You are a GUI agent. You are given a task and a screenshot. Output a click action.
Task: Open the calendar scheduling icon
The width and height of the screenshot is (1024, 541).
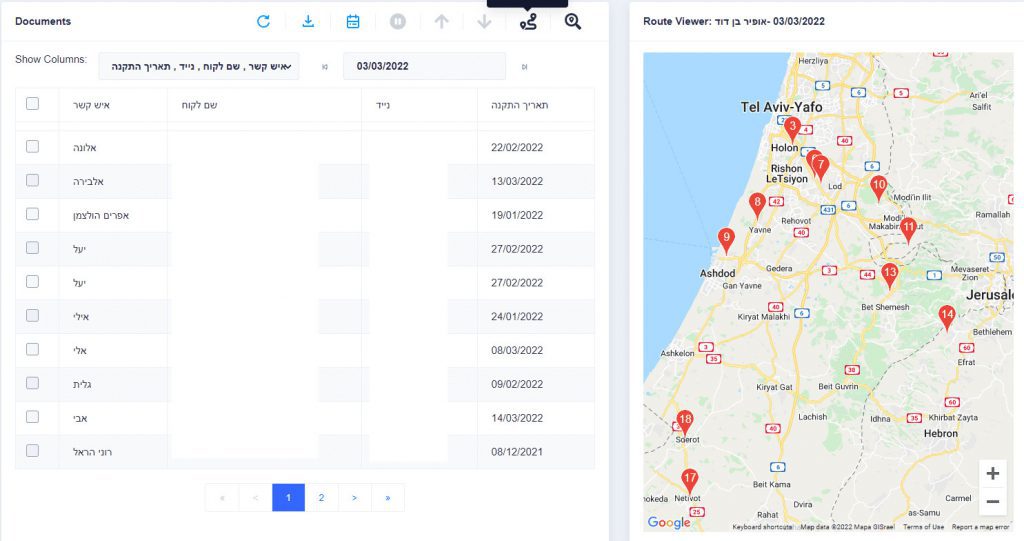tap(353, 21)
